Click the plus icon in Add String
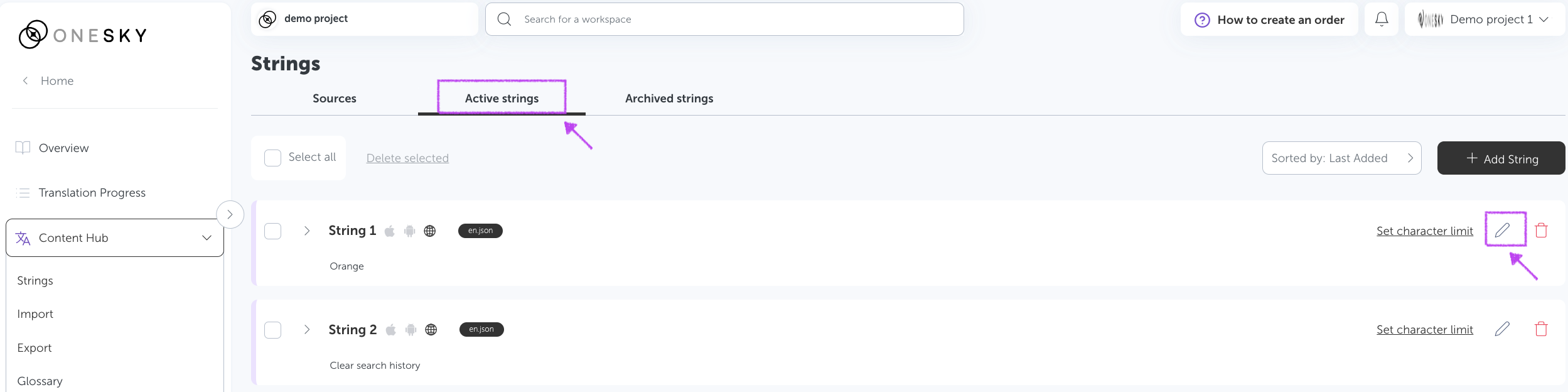The width and height of the screenshot is (1568, 392). [1471, 158]
